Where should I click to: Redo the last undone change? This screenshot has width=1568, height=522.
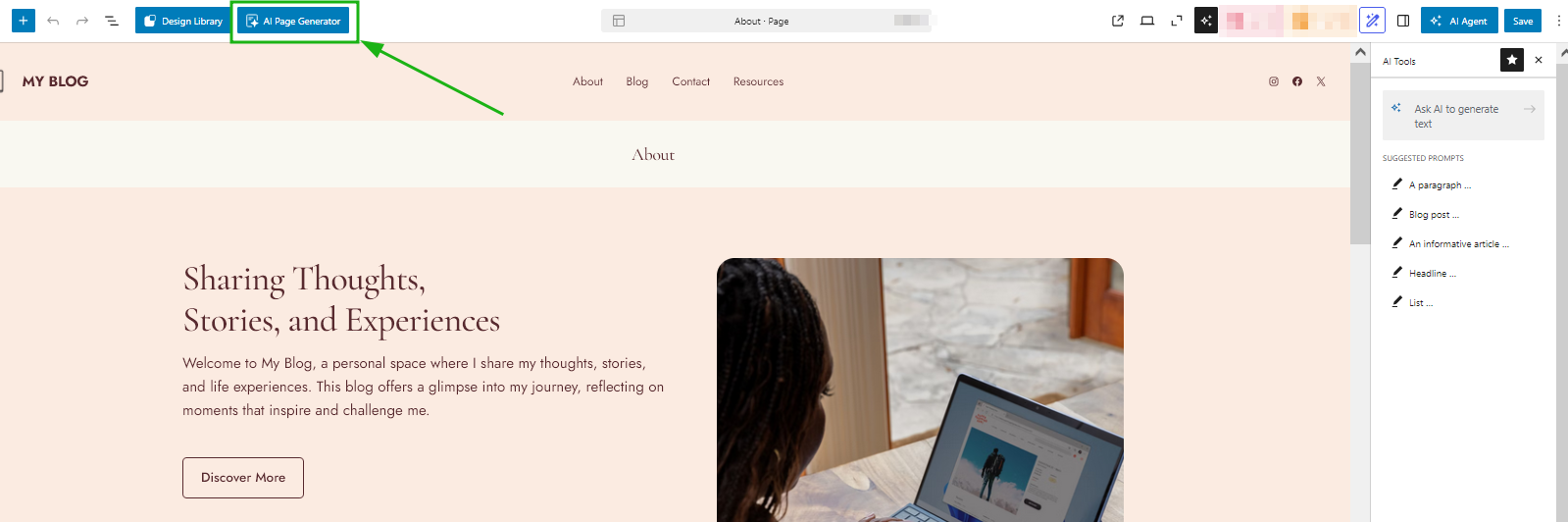point(82,21)
